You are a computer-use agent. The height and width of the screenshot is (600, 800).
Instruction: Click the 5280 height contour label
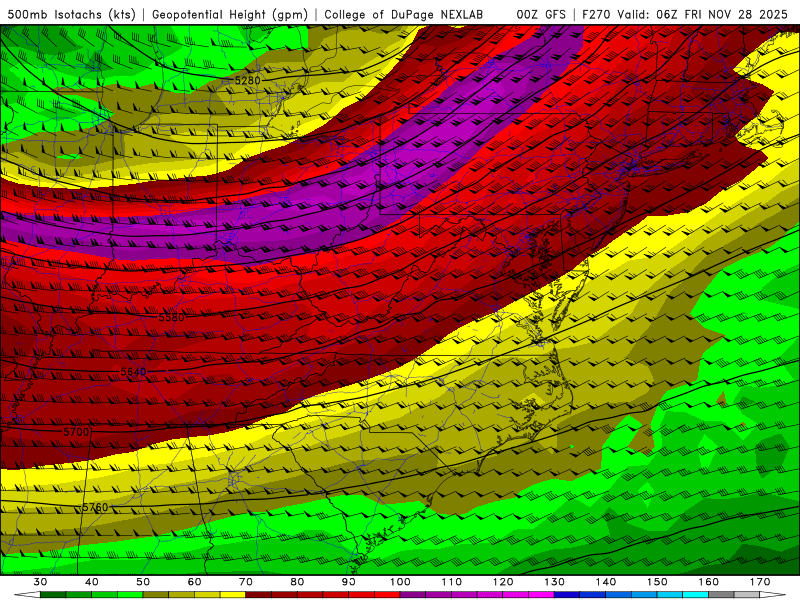click(247, 80)
